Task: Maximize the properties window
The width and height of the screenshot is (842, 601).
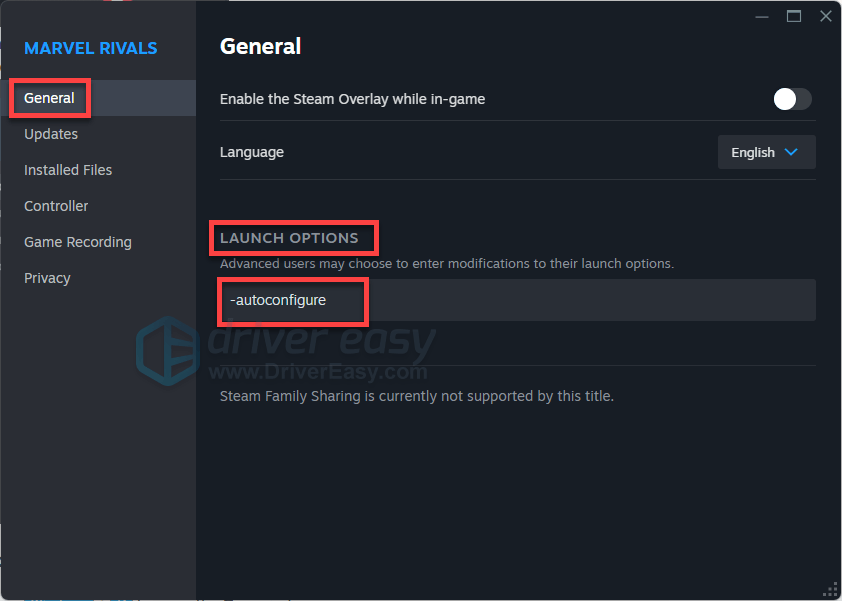Action: click(794, 16)
